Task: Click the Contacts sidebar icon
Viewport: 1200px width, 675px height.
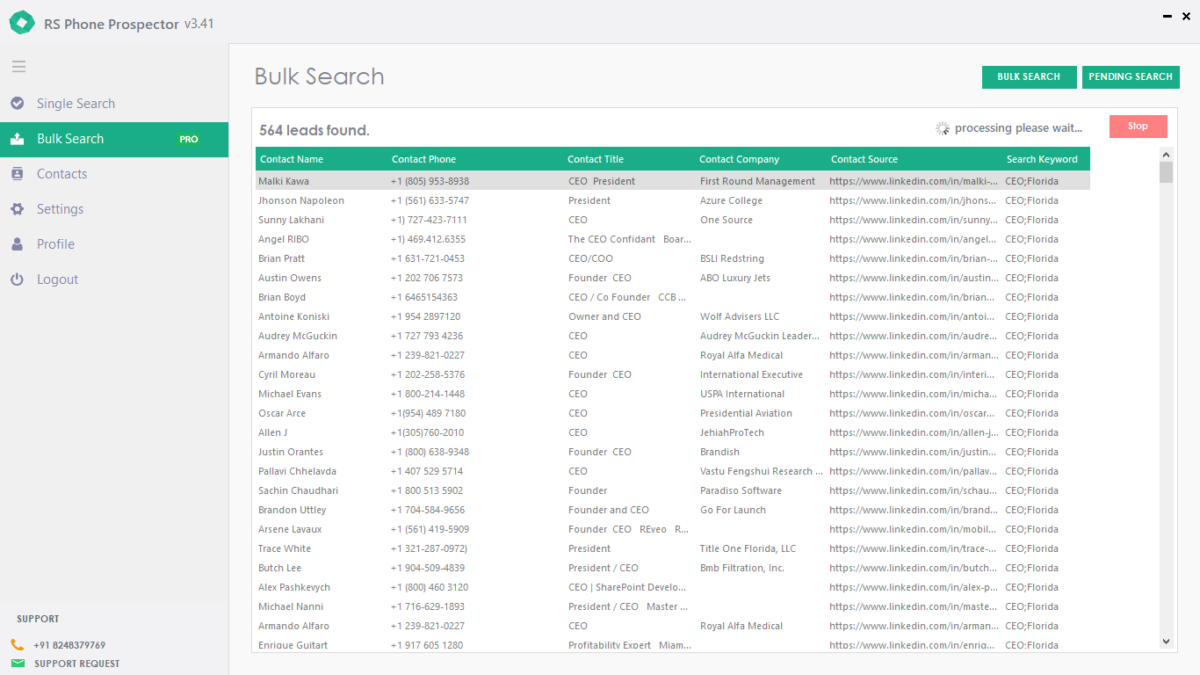Action: pyautogui.click(x=17, y=174)
